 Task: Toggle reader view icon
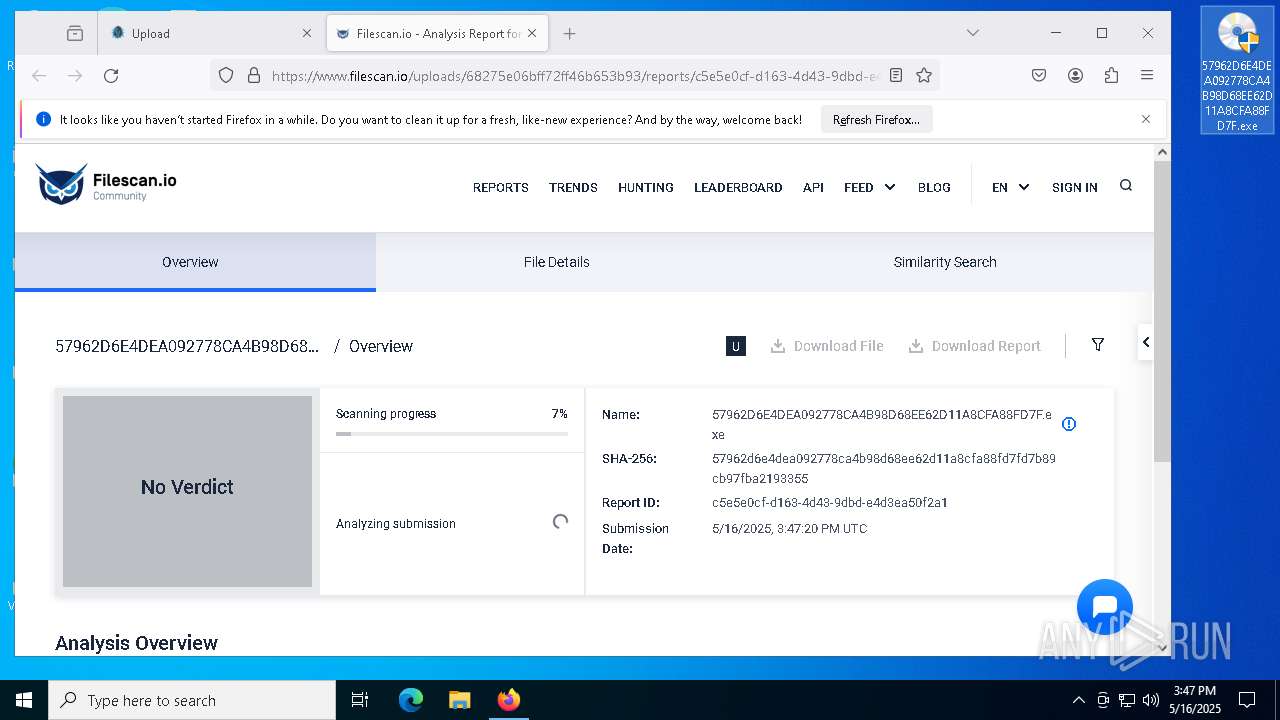coord(896,75)
